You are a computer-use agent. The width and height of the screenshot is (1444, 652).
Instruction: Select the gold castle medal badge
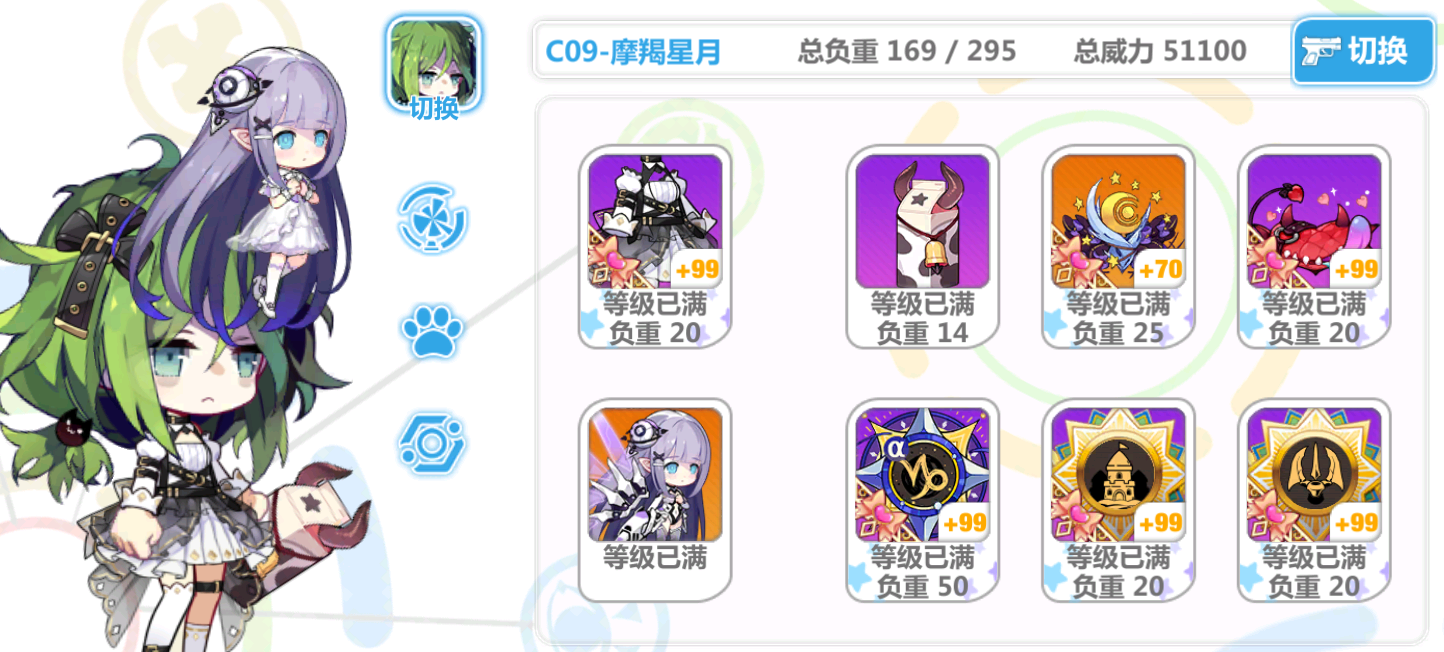(1118, 500)
